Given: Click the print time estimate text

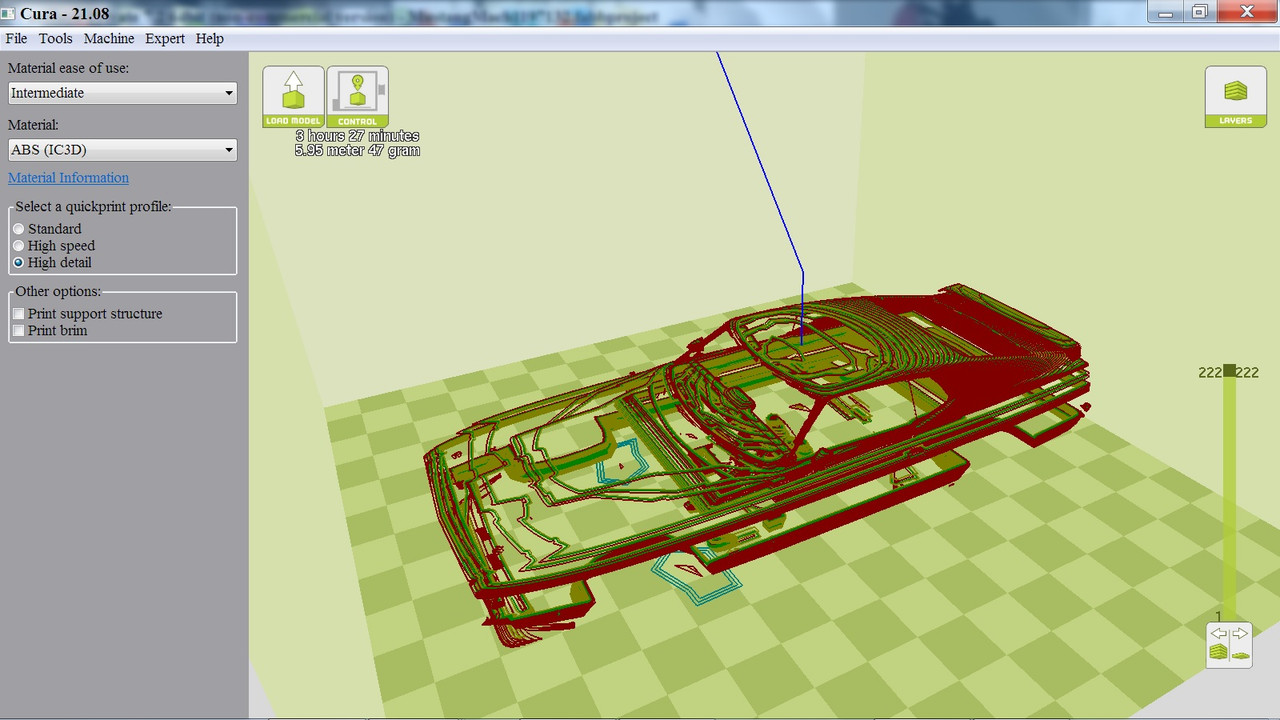Looking at the screenshot, I should tap(357, 136).
